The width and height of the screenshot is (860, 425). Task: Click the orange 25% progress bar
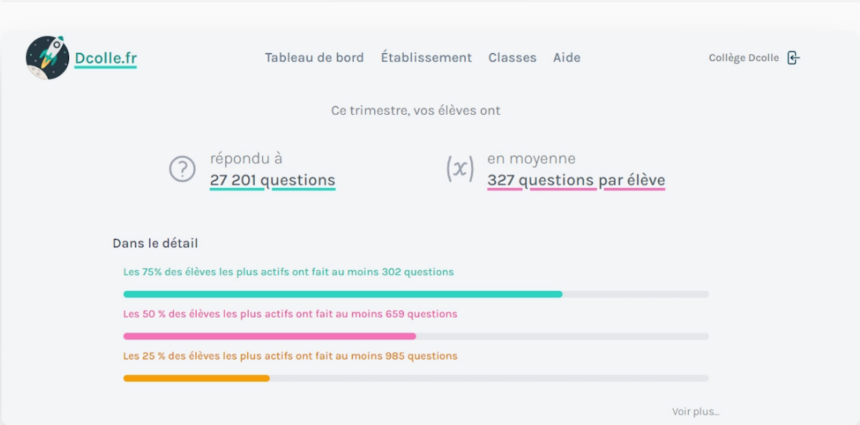coord(416,378)
